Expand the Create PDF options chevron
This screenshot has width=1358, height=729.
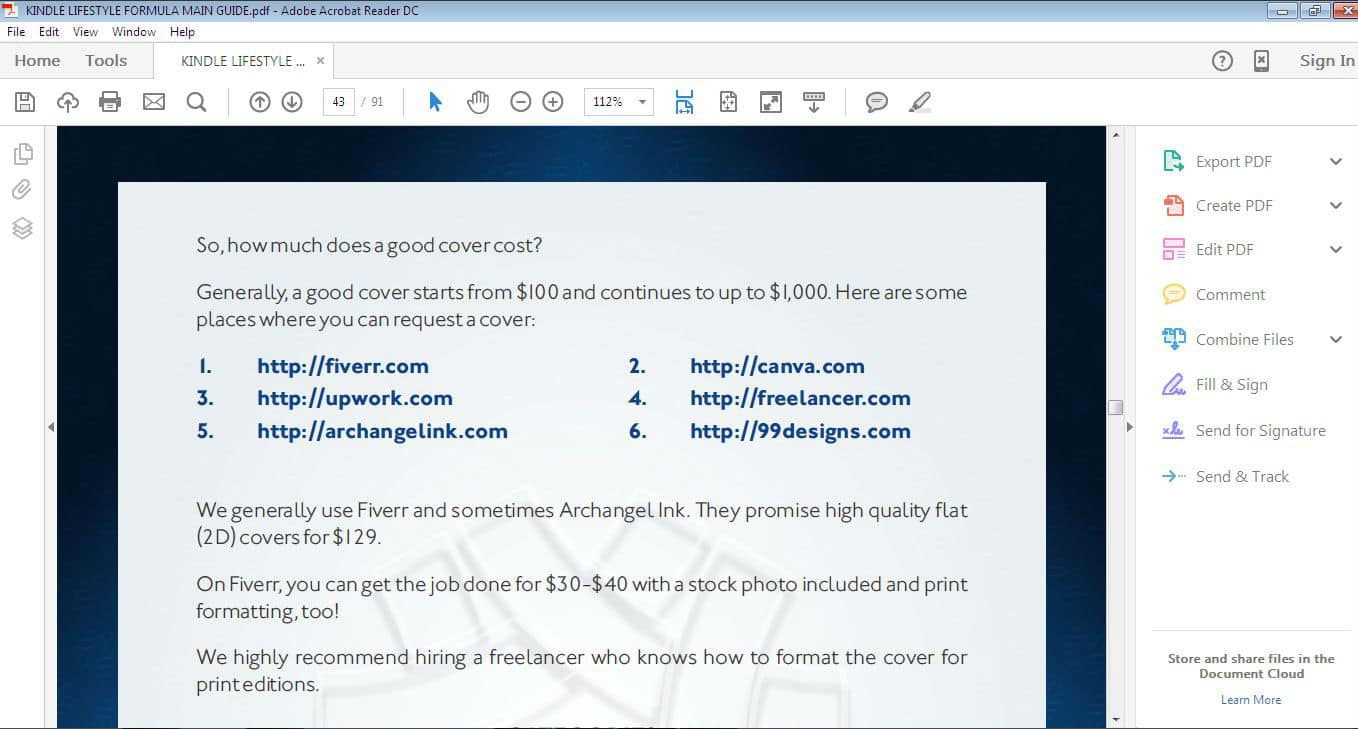coord(1336,205)
